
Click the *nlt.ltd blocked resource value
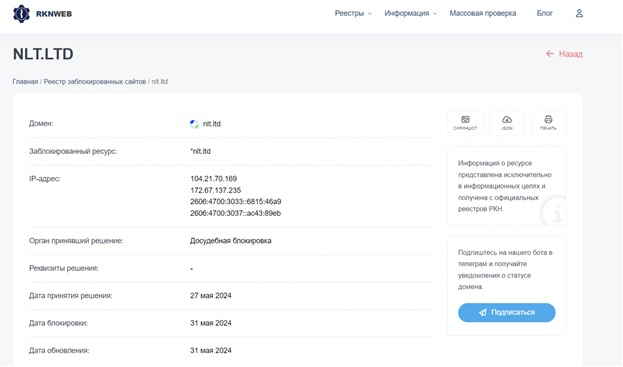coord(200,151)
